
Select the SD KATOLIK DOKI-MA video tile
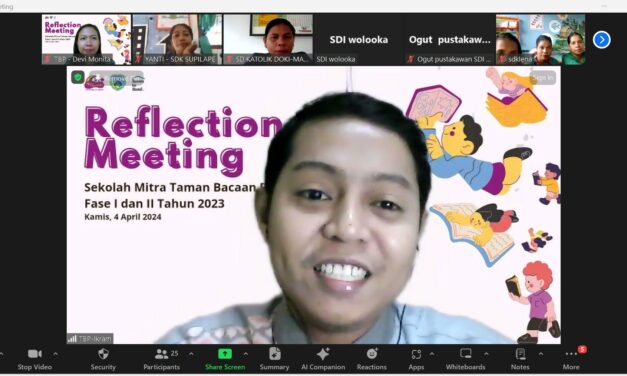268,39
